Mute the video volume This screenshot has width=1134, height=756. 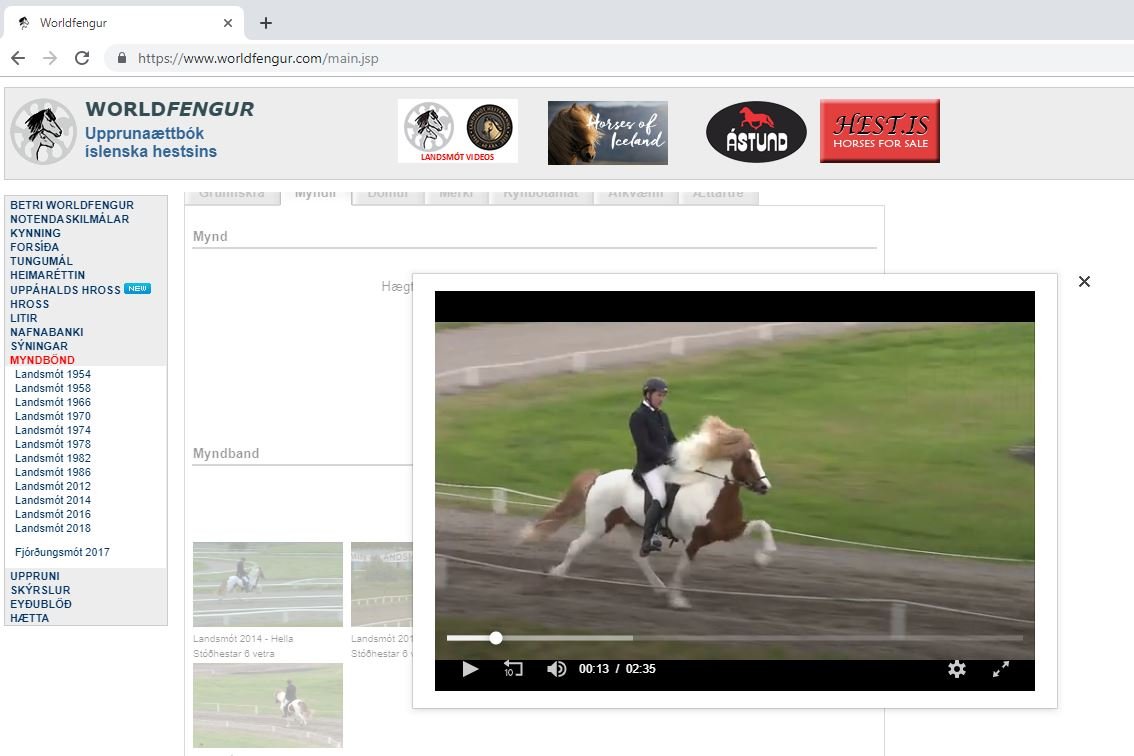pyautogui.click(x=557, y=669)
